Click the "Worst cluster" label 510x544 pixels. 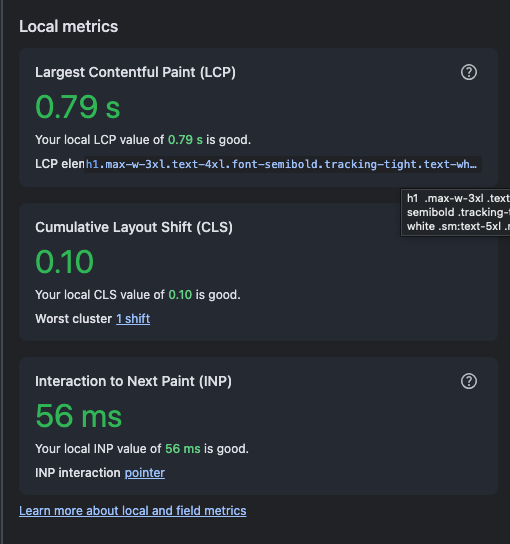[x=73, y=318]
